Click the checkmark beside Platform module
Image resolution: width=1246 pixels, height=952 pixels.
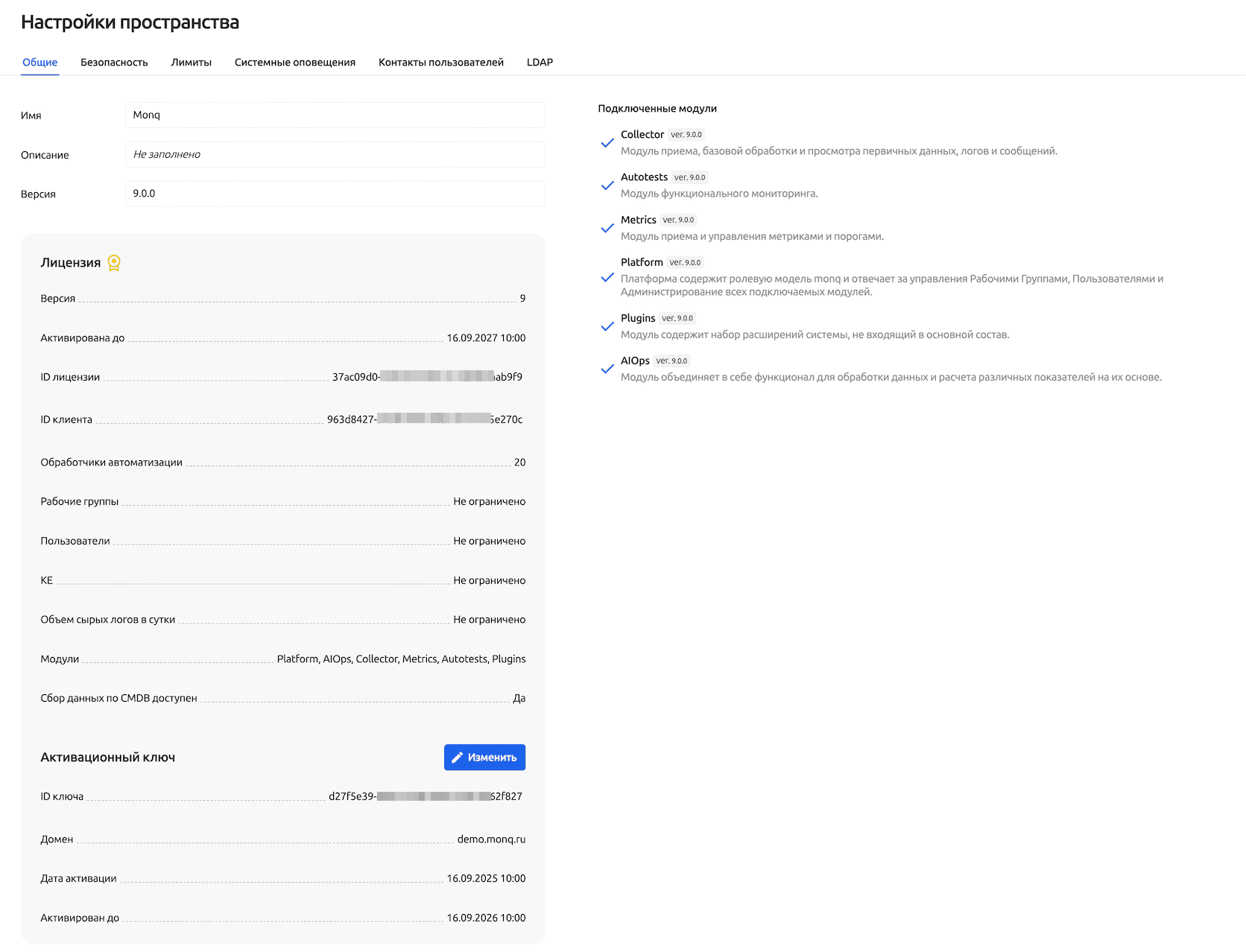607,278
